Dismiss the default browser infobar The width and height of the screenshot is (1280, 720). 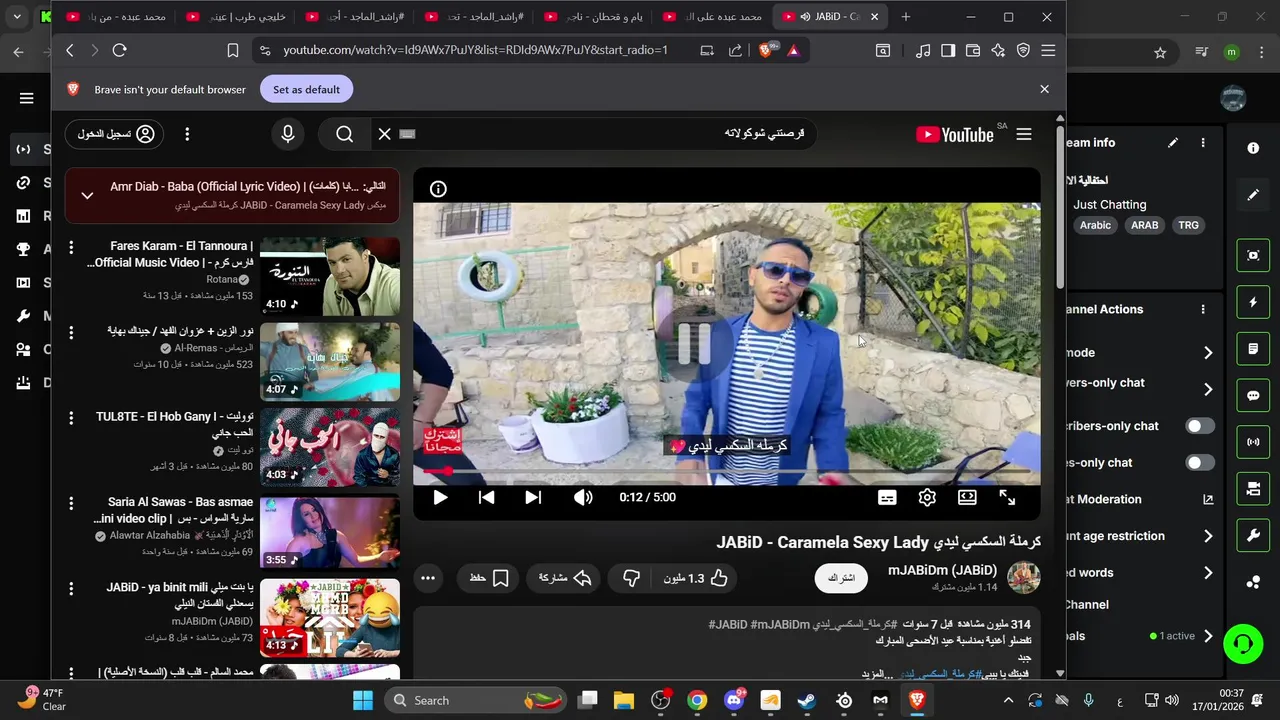pyautogui.click(x=1044, y=89)
